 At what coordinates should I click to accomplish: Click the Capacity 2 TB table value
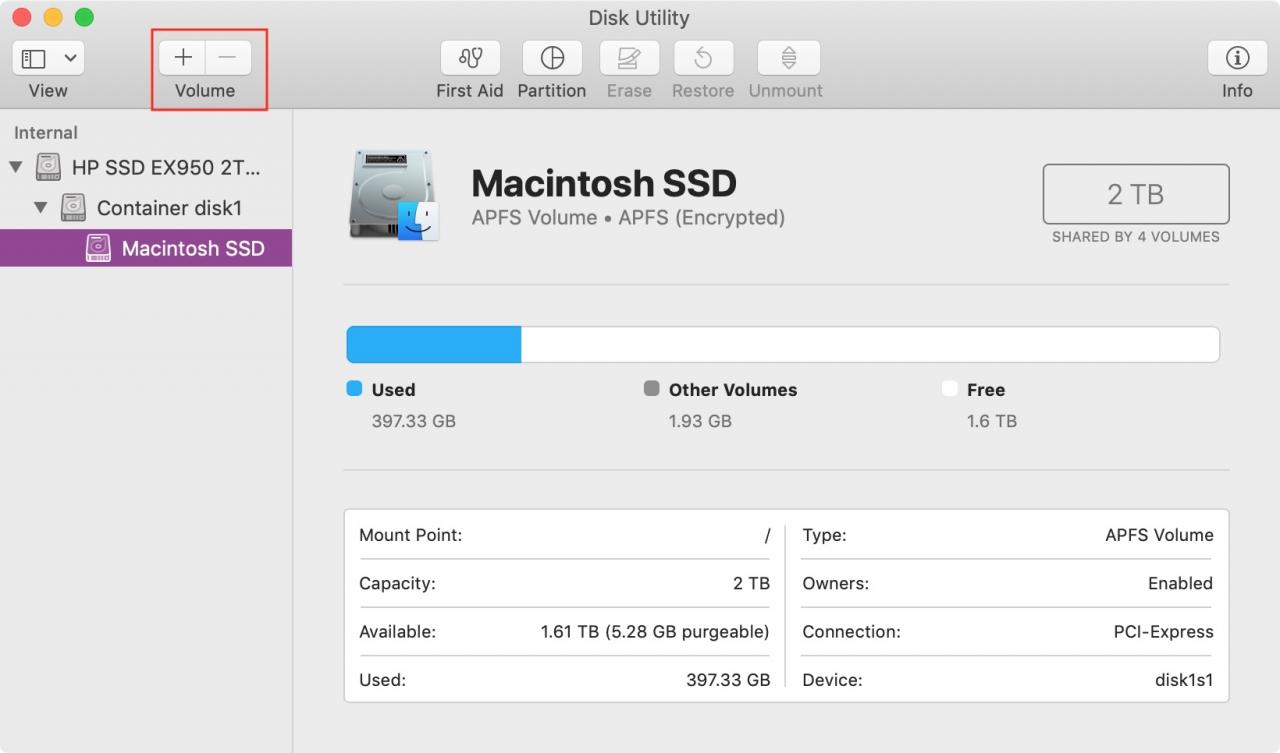pos(751,583)
